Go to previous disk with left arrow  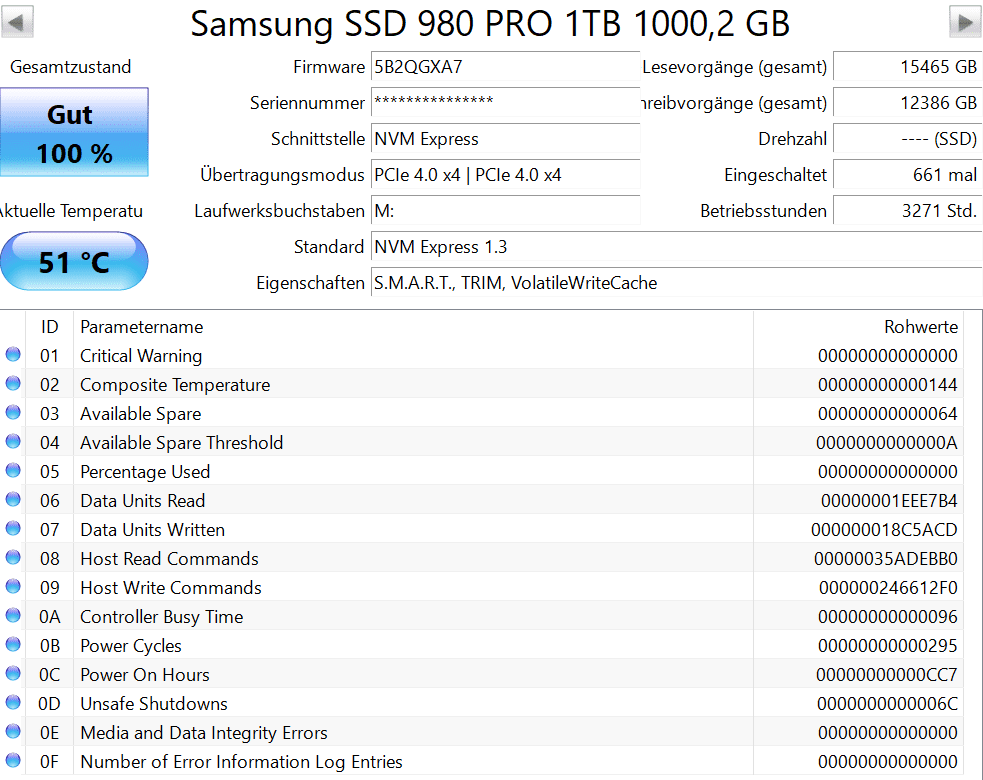click(17, 22)
